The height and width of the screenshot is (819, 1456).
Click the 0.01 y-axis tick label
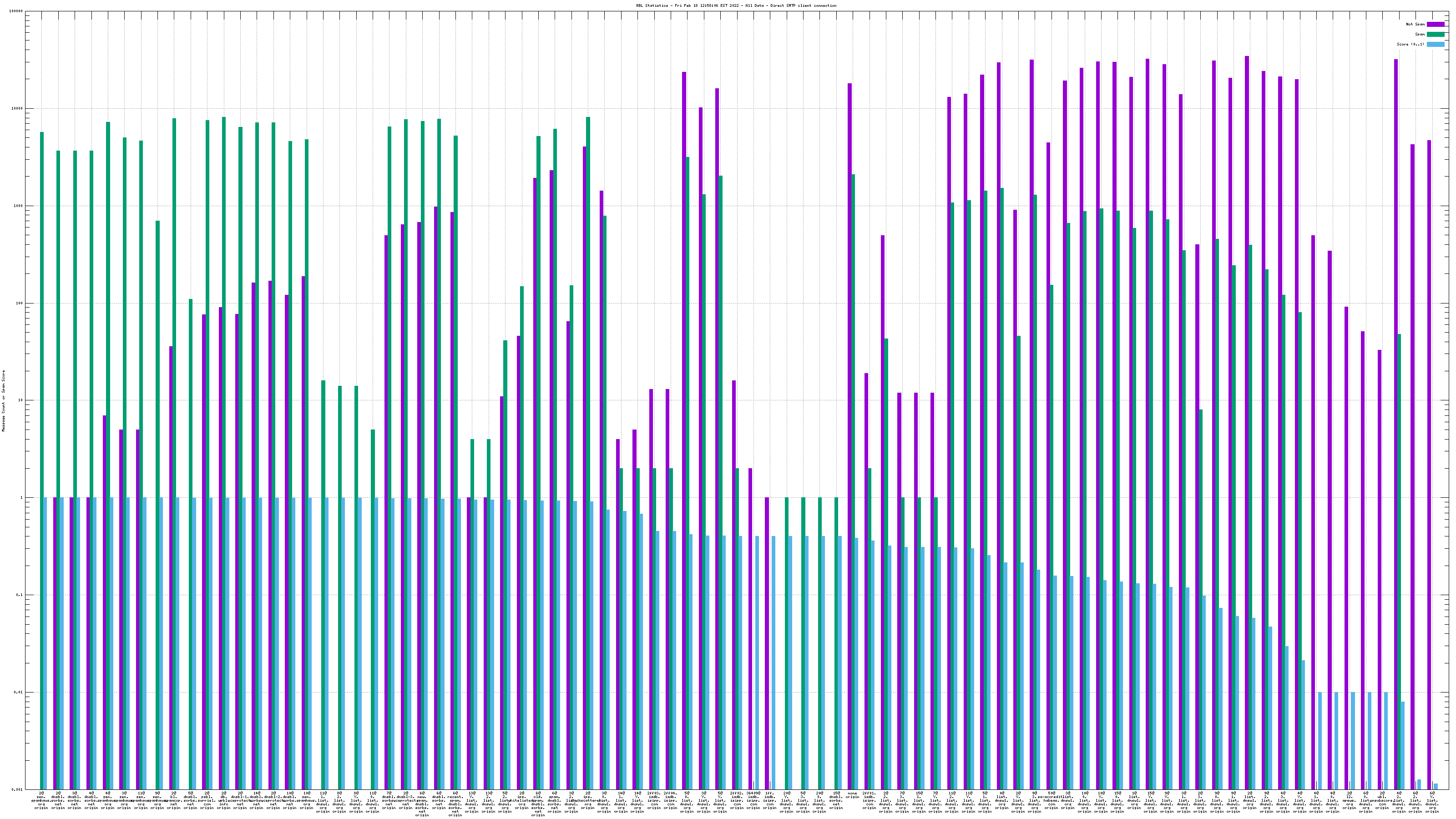tap(19, 693)
